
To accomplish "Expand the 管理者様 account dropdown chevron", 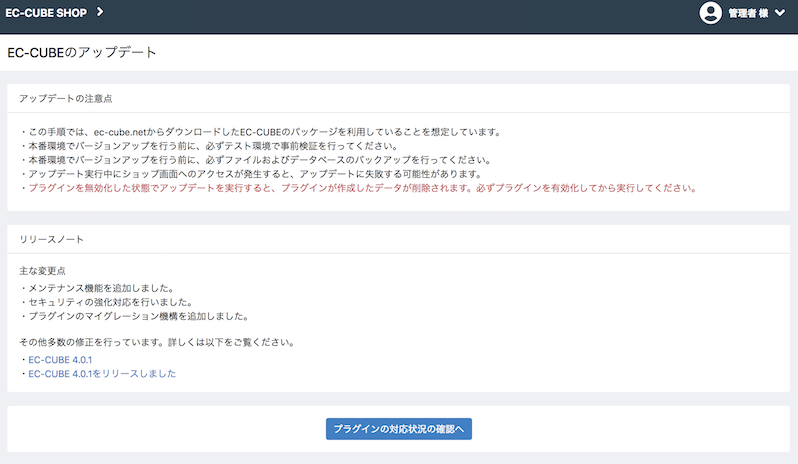I will click(780, 13).
